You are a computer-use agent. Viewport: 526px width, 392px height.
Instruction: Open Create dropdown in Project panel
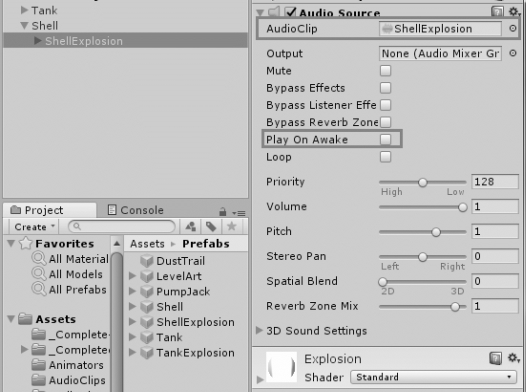tap(34, 227)
